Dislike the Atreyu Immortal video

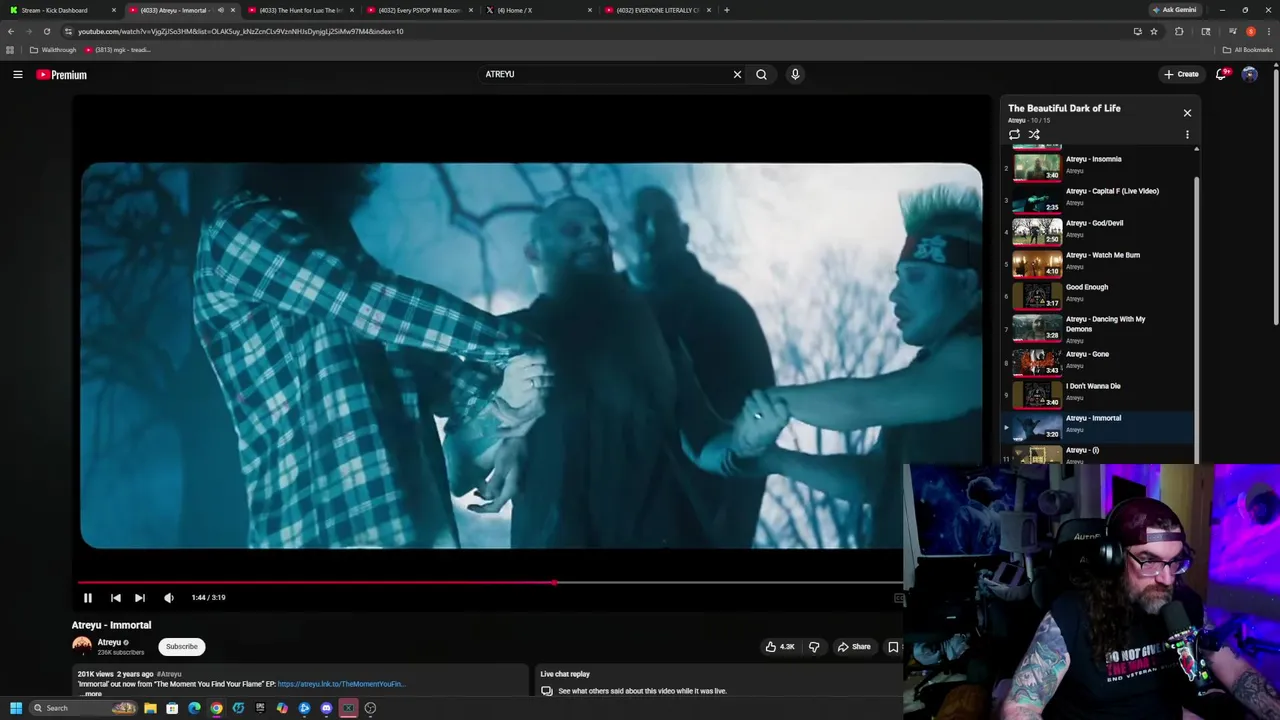click(814, 647)
